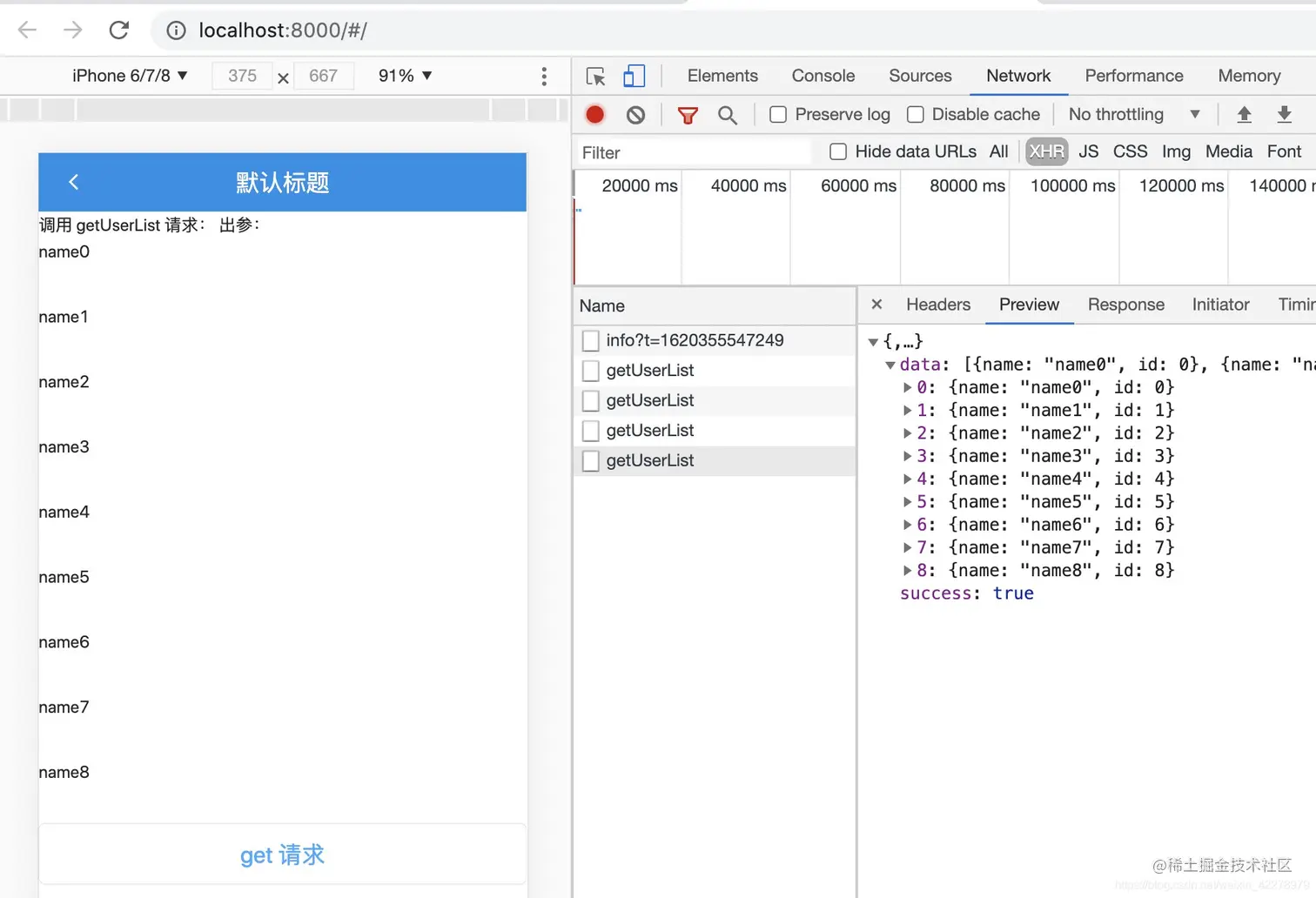Tap the back chevron in app header
Image resolution: width=1316 pixels, height=898 pixels.
[x=74, y=182]
